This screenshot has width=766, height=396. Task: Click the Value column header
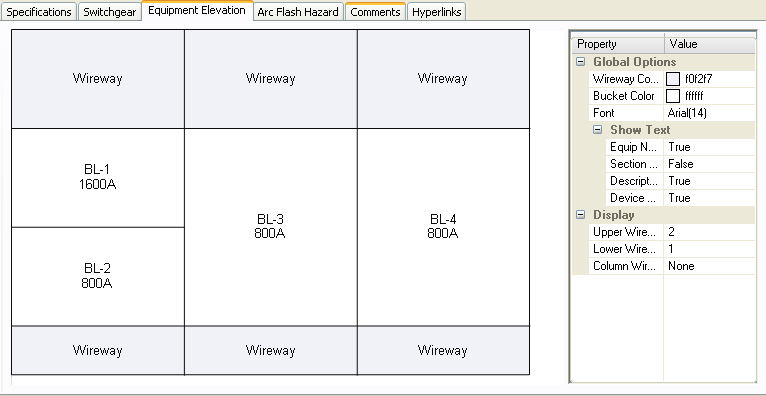(x=710, y=44)
